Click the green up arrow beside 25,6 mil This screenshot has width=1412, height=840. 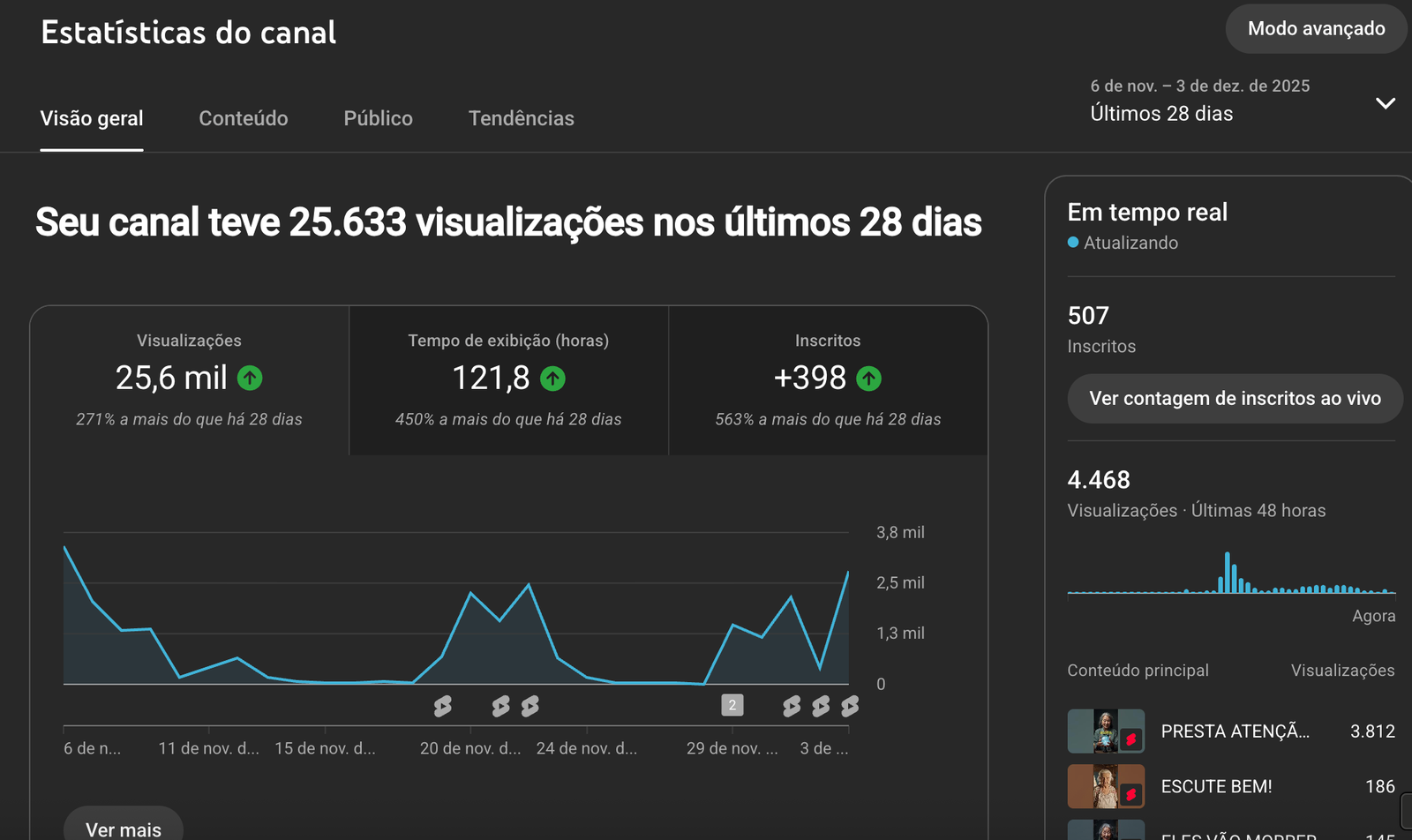click(250, 379)
